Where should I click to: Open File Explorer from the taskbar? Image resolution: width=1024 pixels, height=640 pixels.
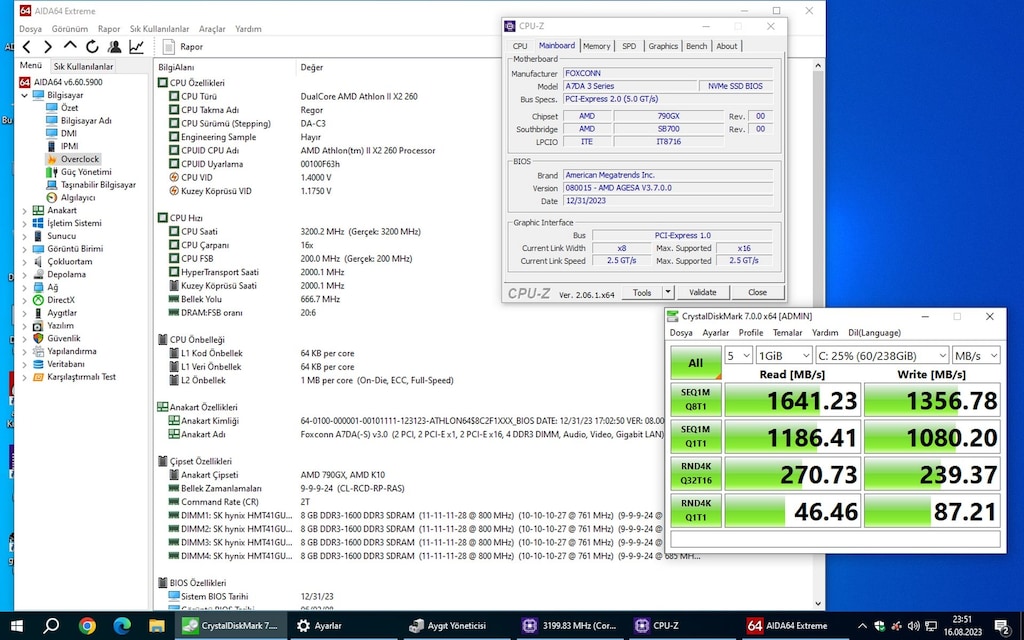coord(156,626)
